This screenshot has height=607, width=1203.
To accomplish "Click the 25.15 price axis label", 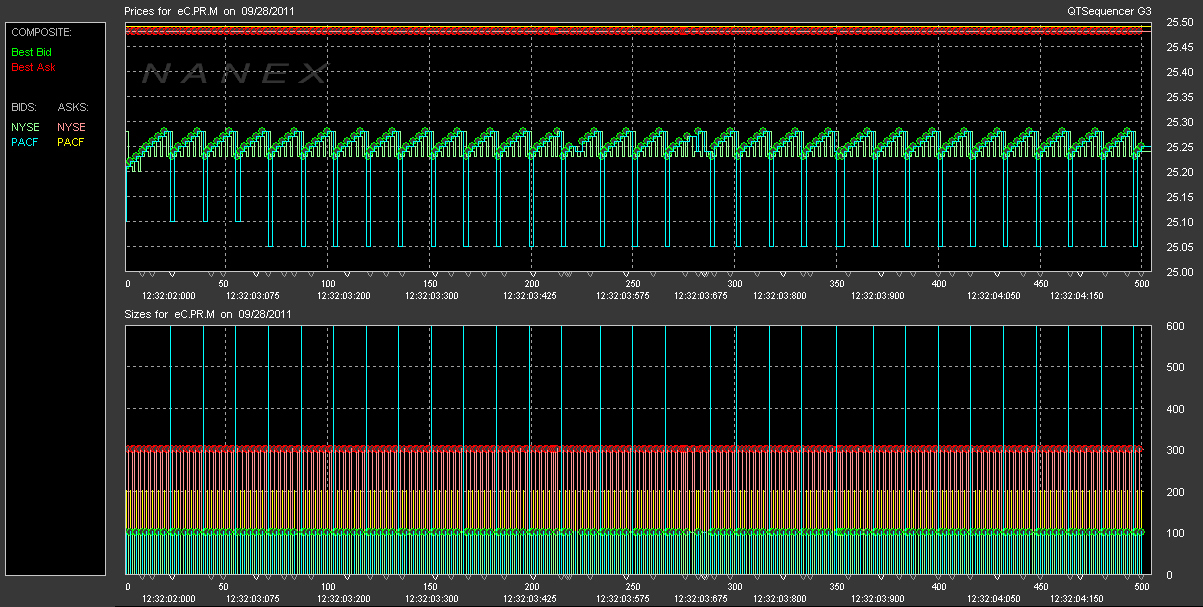I will point(1178,198).
